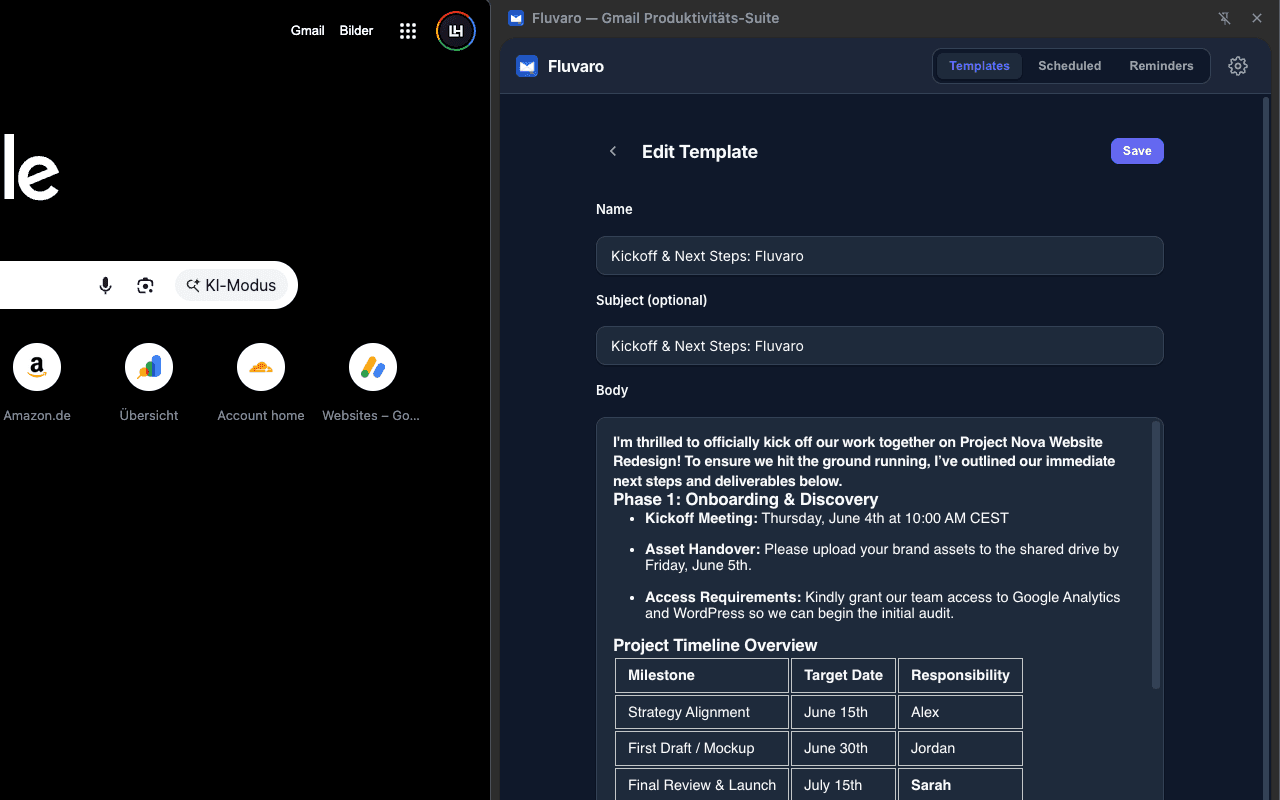The image size is (1280, 800).
Task: Click the Alex table cell
Action: [960, 712]
